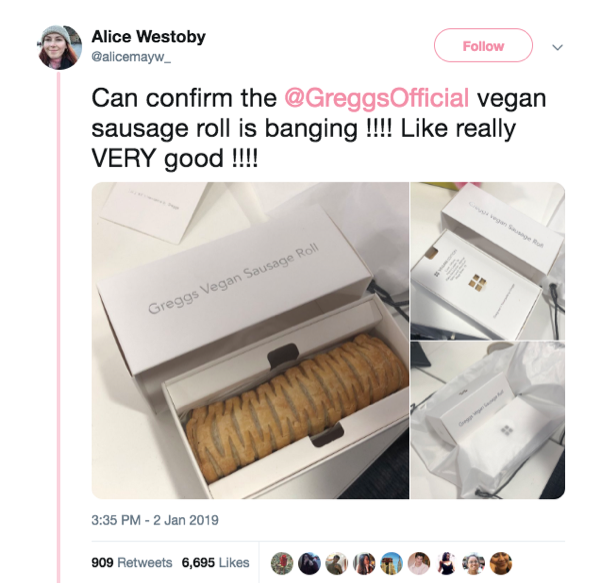Open the eighth liker's avatar

click(474, 563)
